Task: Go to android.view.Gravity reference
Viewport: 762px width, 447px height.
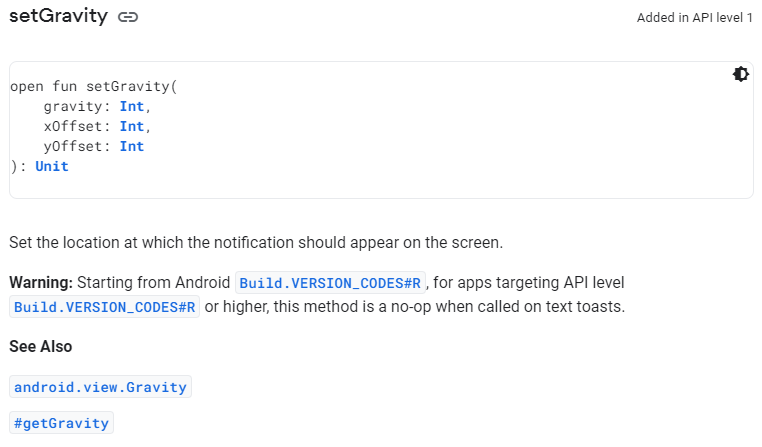Action: 100,387
